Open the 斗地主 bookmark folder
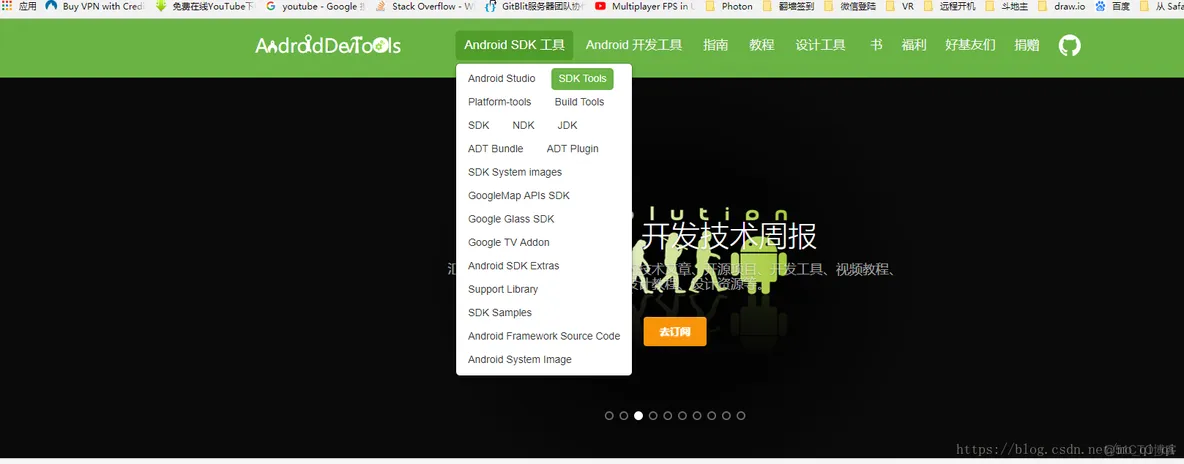1184x464 pixels. (x=1007, y=6)
